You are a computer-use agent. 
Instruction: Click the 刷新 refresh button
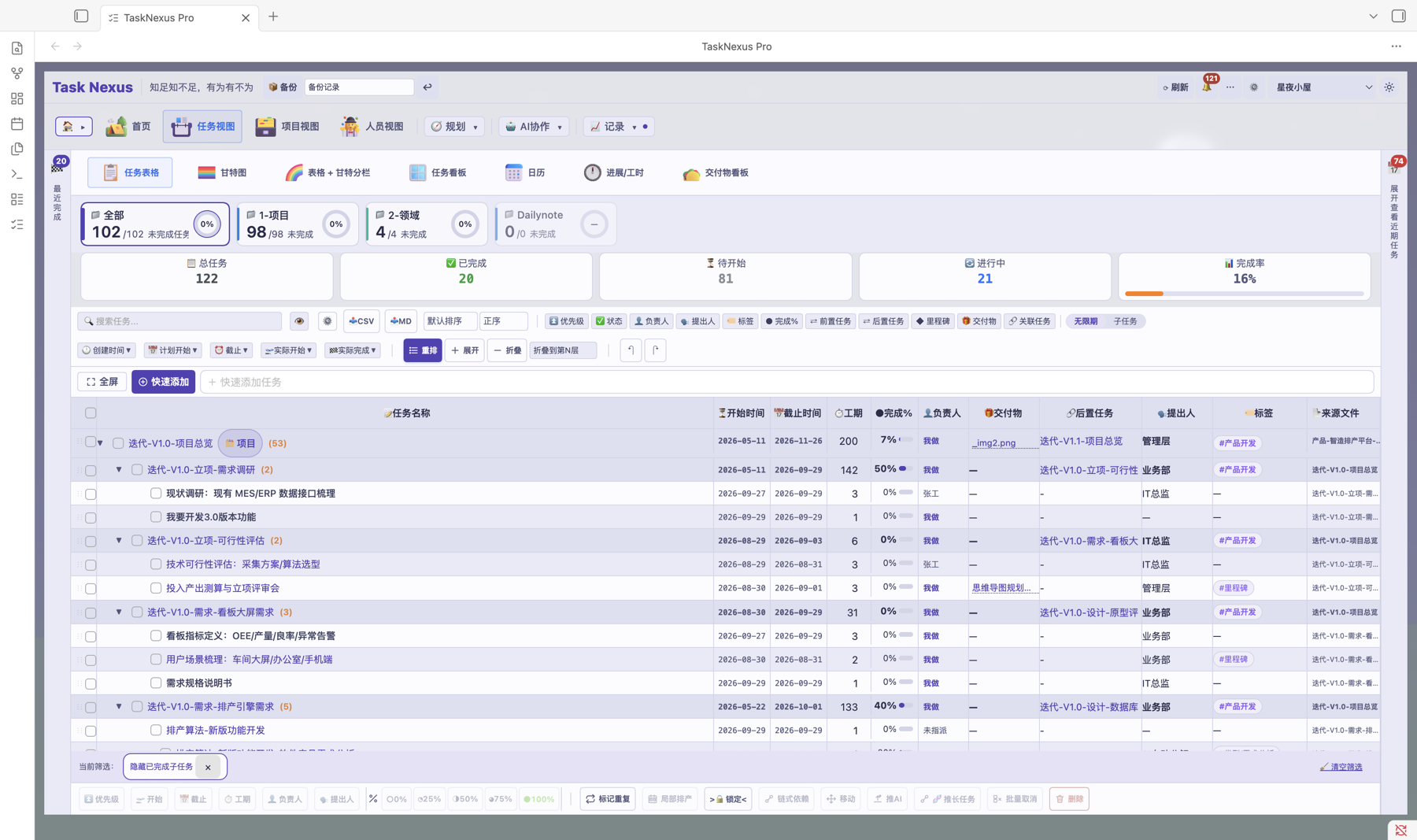[1176, 87]
